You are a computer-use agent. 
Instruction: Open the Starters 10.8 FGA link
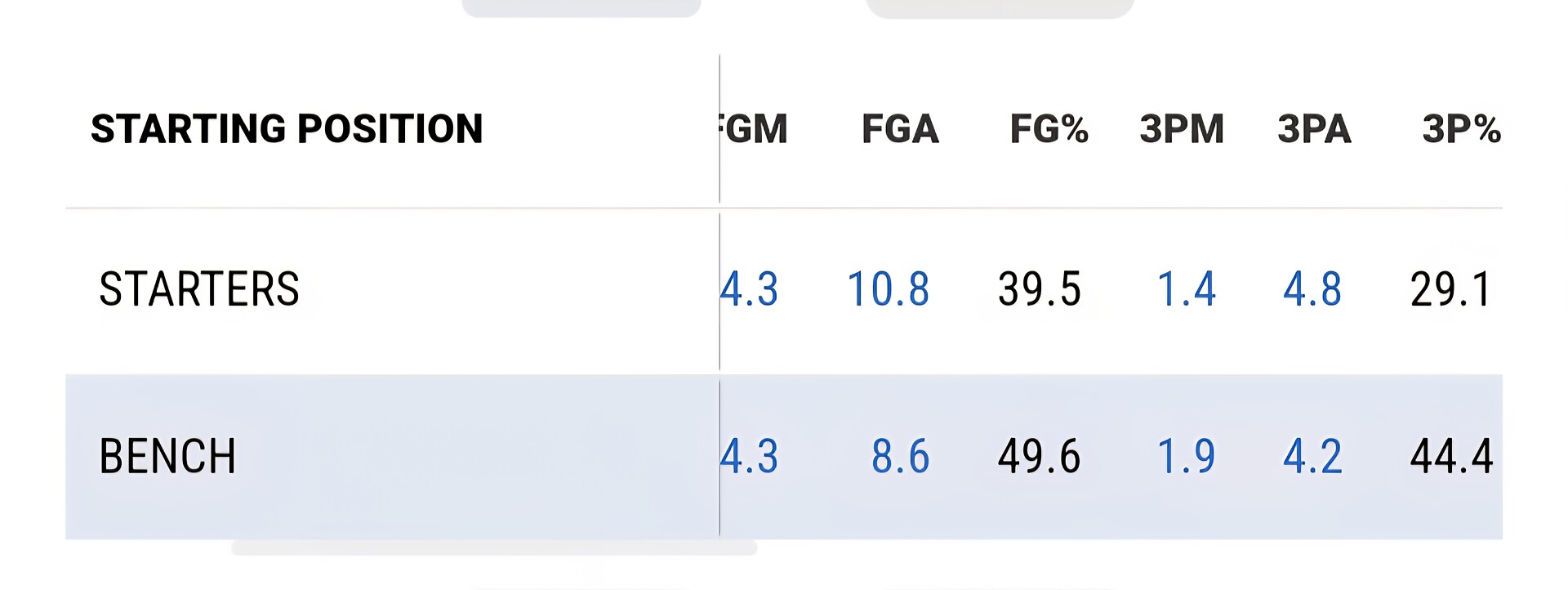point(888,289)
